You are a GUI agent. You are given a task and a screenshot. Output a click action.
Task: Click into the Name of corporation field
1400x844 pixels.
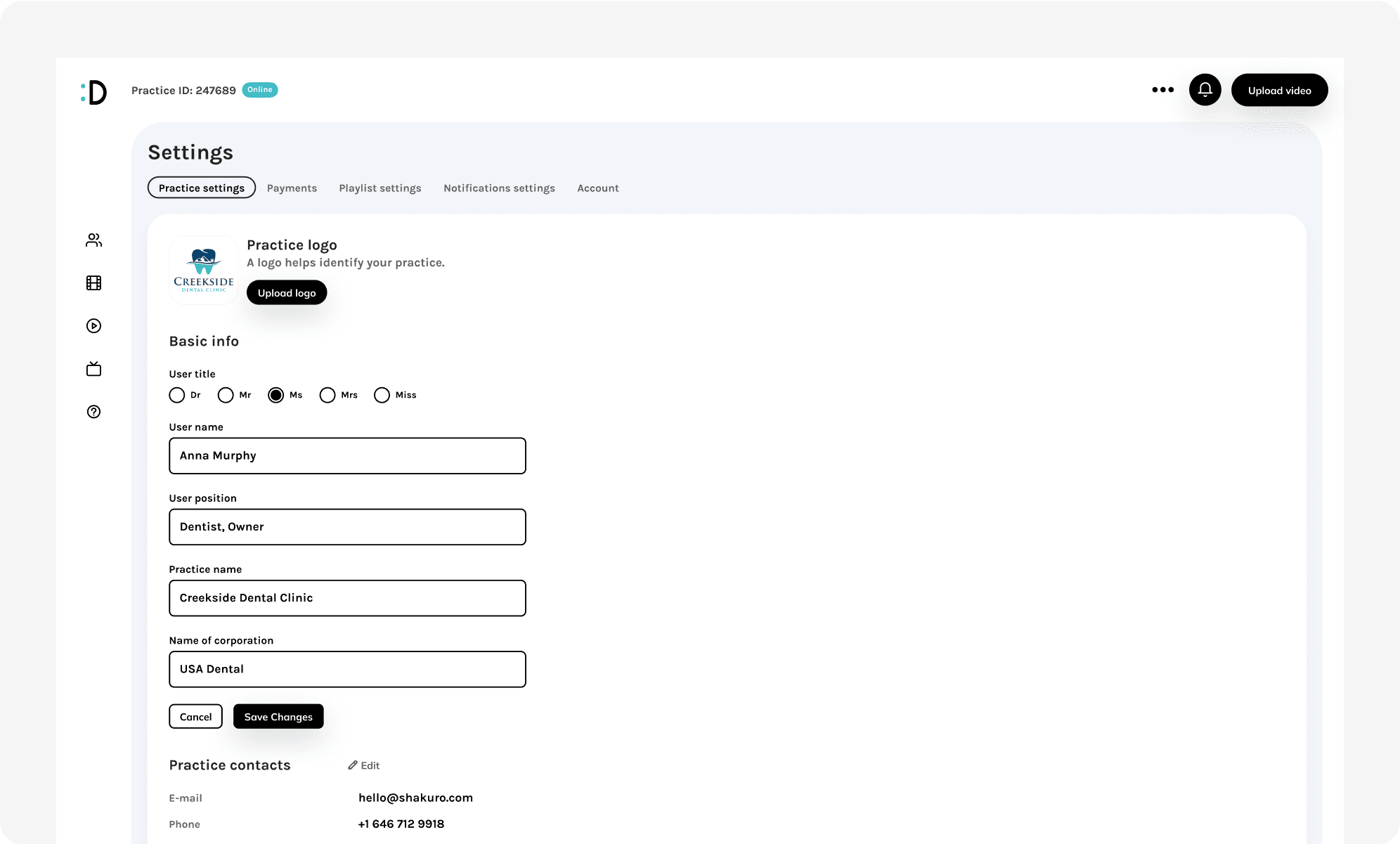click(347, 669)
